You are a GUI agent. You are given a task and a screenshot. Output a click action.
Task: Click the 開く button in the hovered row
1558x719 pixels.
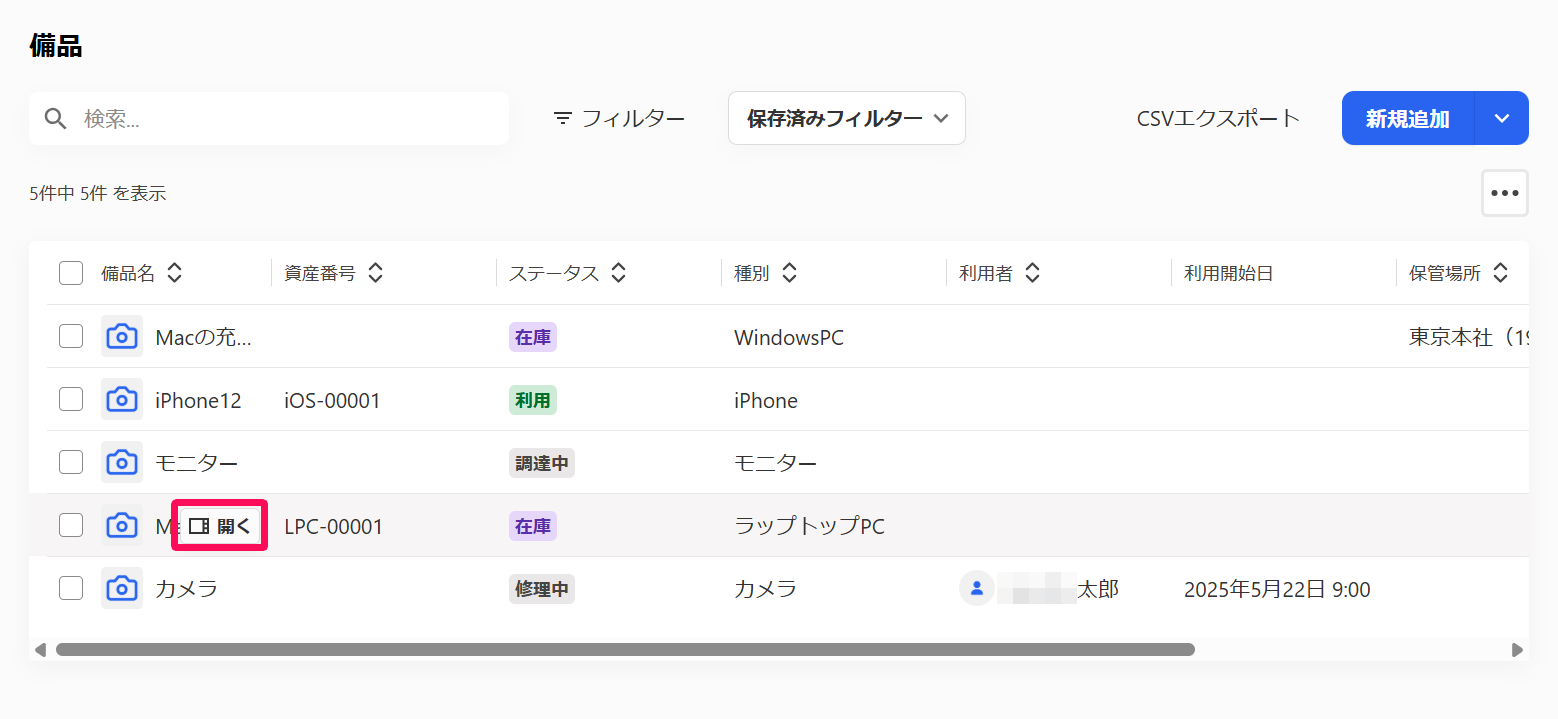coord(220,526)
